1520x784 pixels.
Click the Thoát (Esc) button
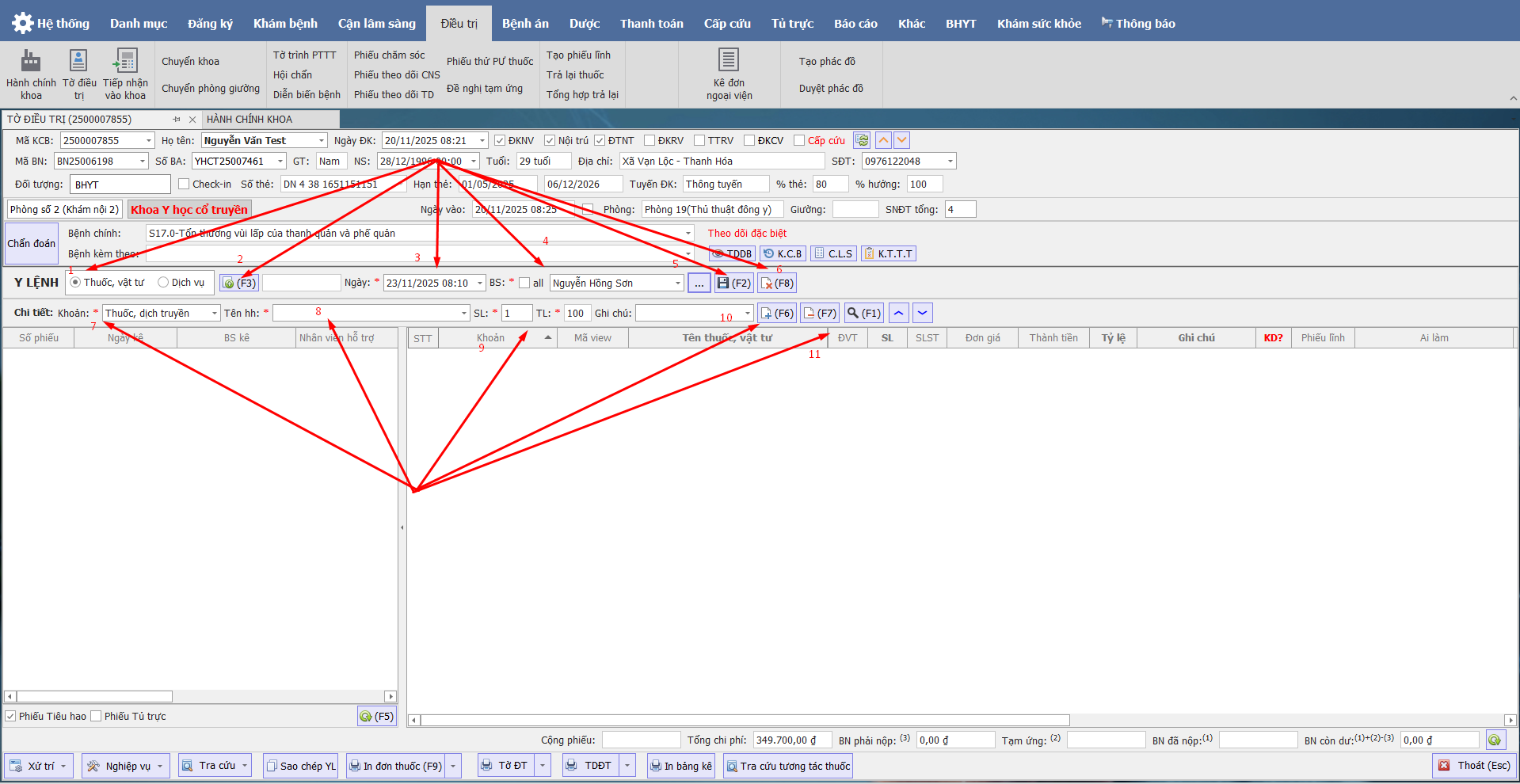(1474, 766)
